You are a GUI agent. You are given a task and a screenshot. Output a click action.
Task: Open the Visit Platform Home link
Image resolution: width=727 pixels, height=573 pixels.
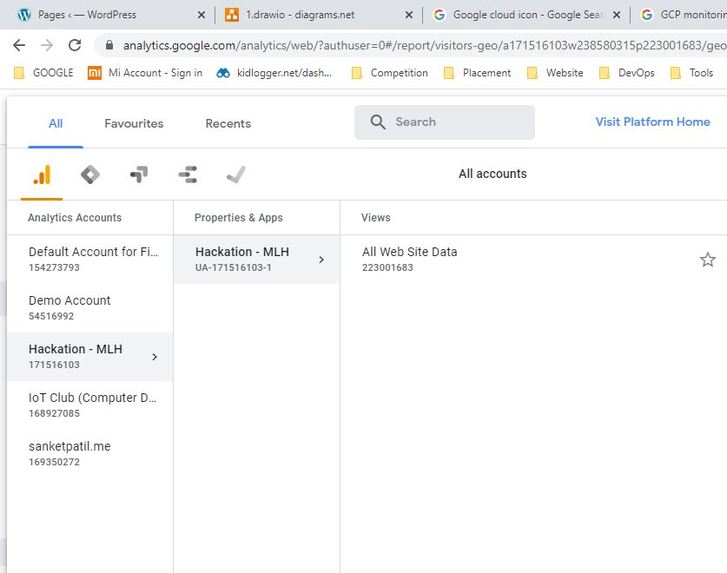pos(652,122)
